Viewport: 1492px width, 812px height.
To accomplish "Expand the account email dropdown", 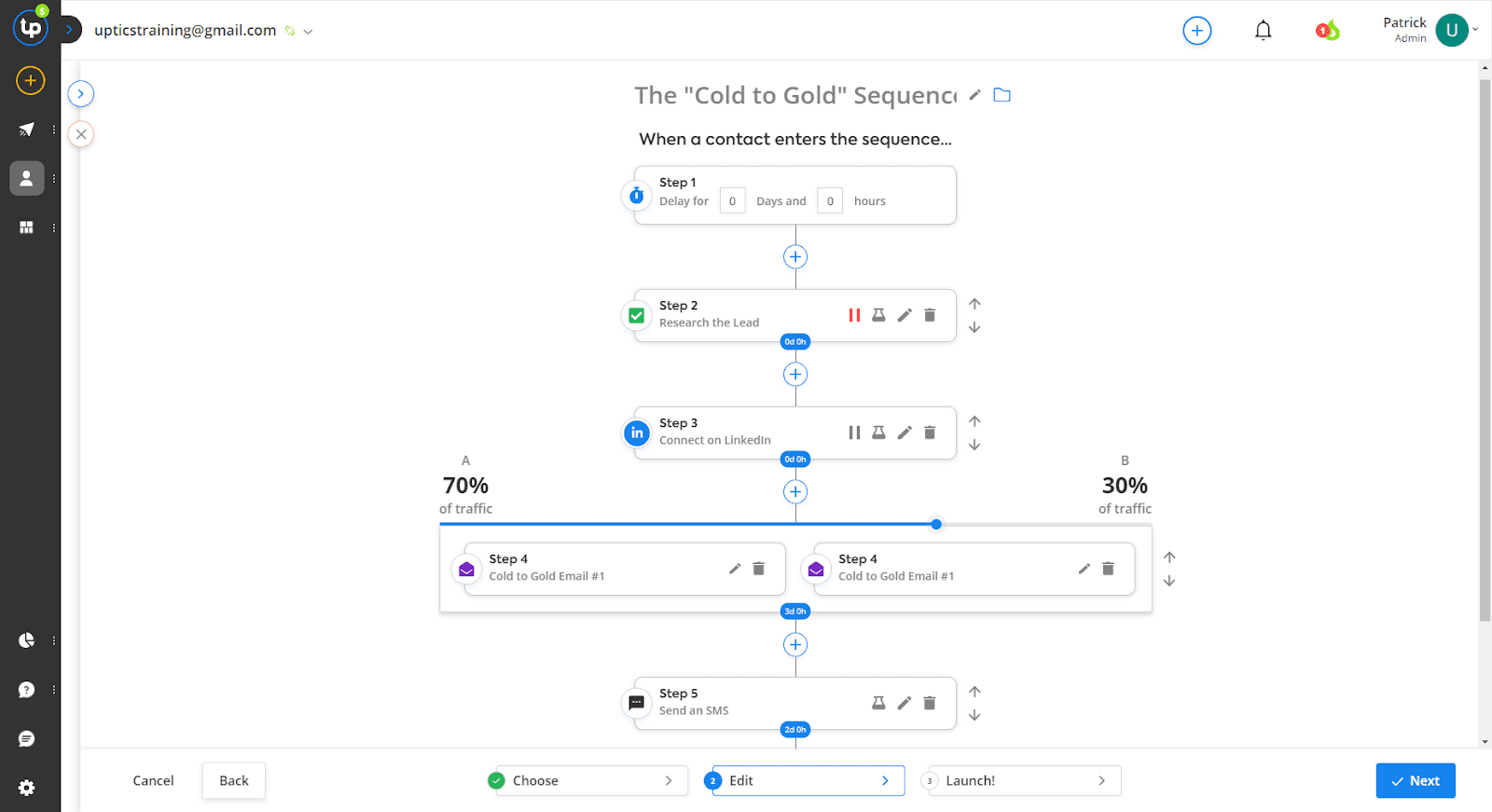I will [x=309, y=31].
